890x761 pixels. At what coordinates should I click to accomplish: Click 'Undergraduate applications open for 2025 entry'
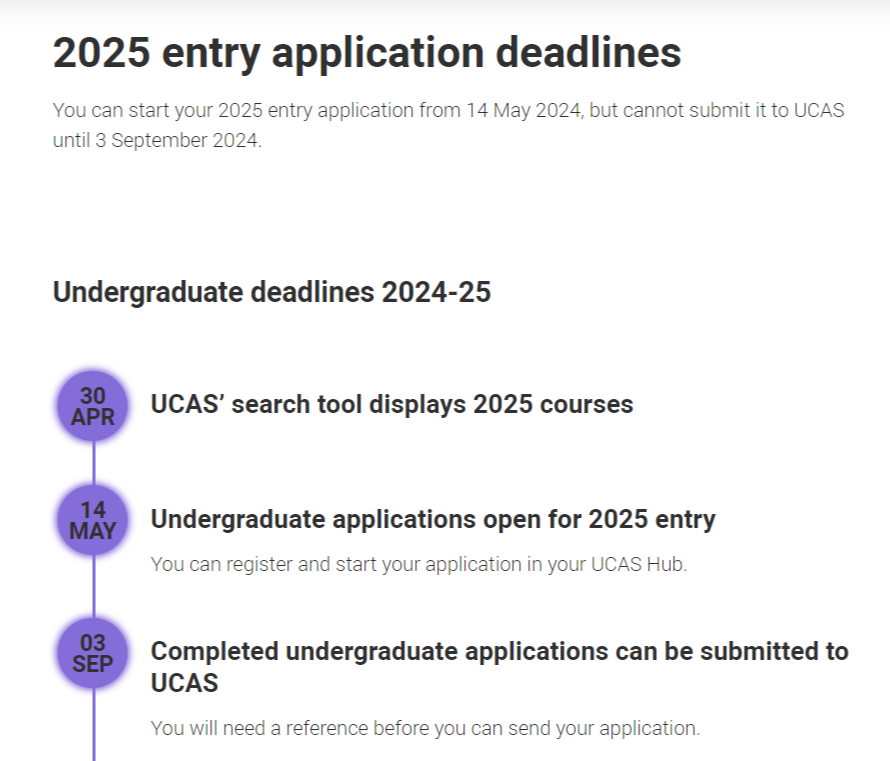pyautogui.click(x=433, y=520)
